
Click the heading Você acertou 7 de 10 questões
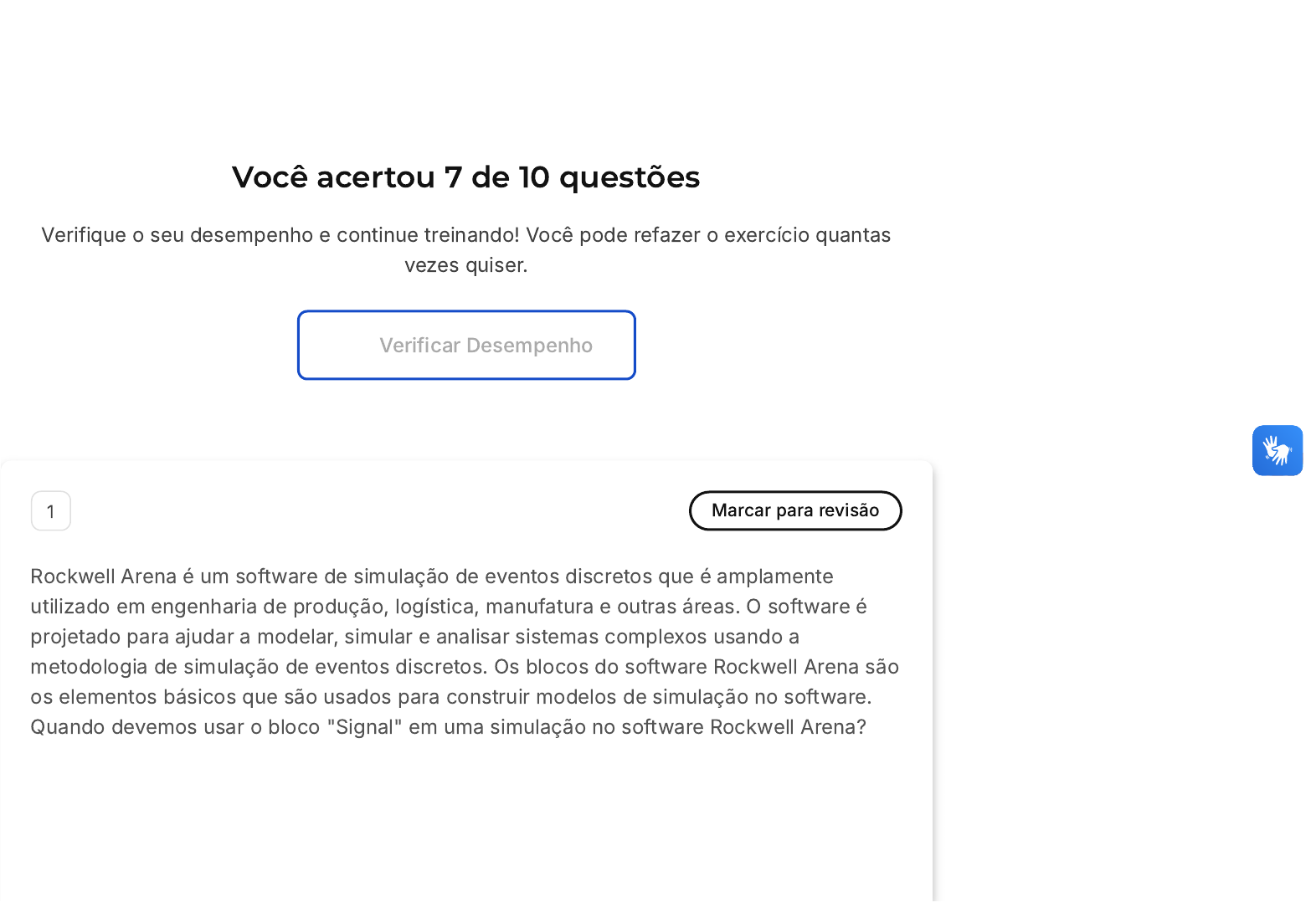click(465, 177)
